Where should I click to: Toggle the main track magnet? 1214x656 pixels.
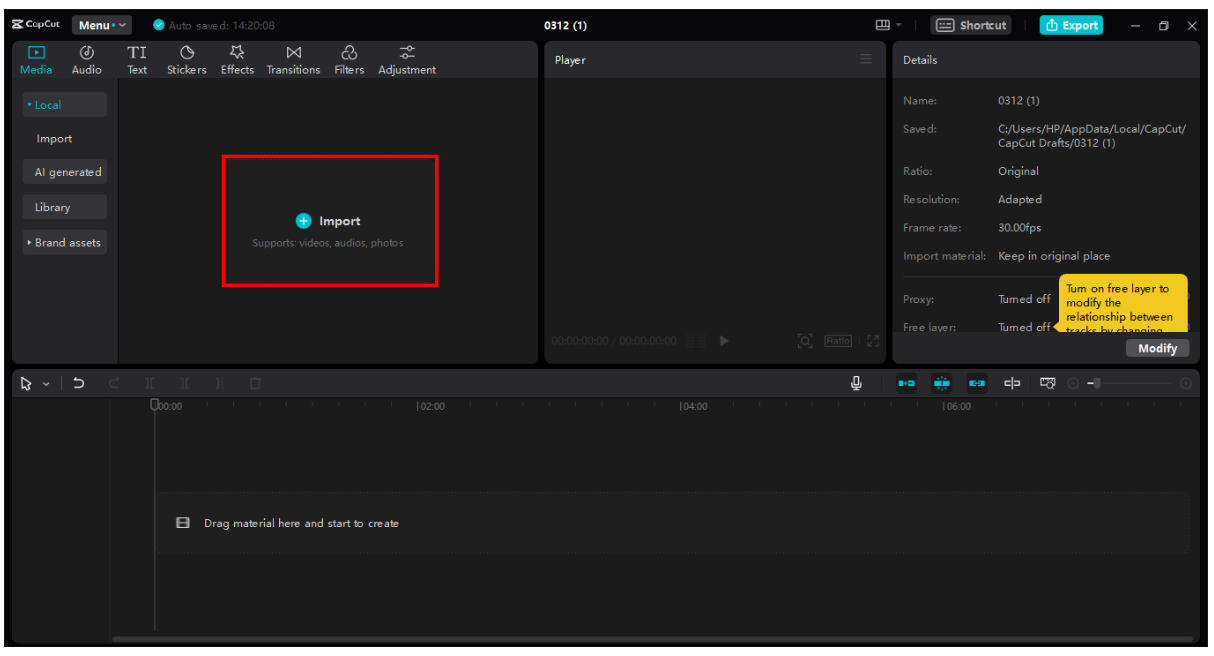point(906,383)
